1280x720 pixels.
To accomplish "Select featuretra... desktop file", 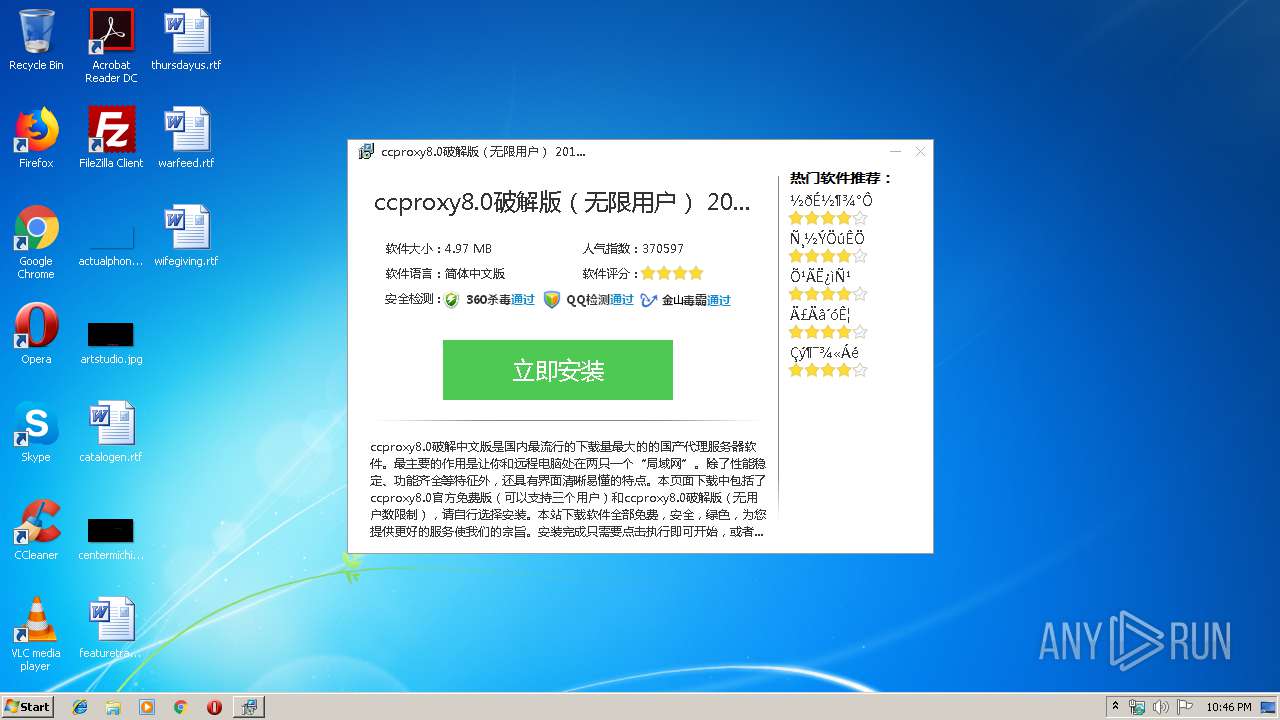I will [111, 628].
